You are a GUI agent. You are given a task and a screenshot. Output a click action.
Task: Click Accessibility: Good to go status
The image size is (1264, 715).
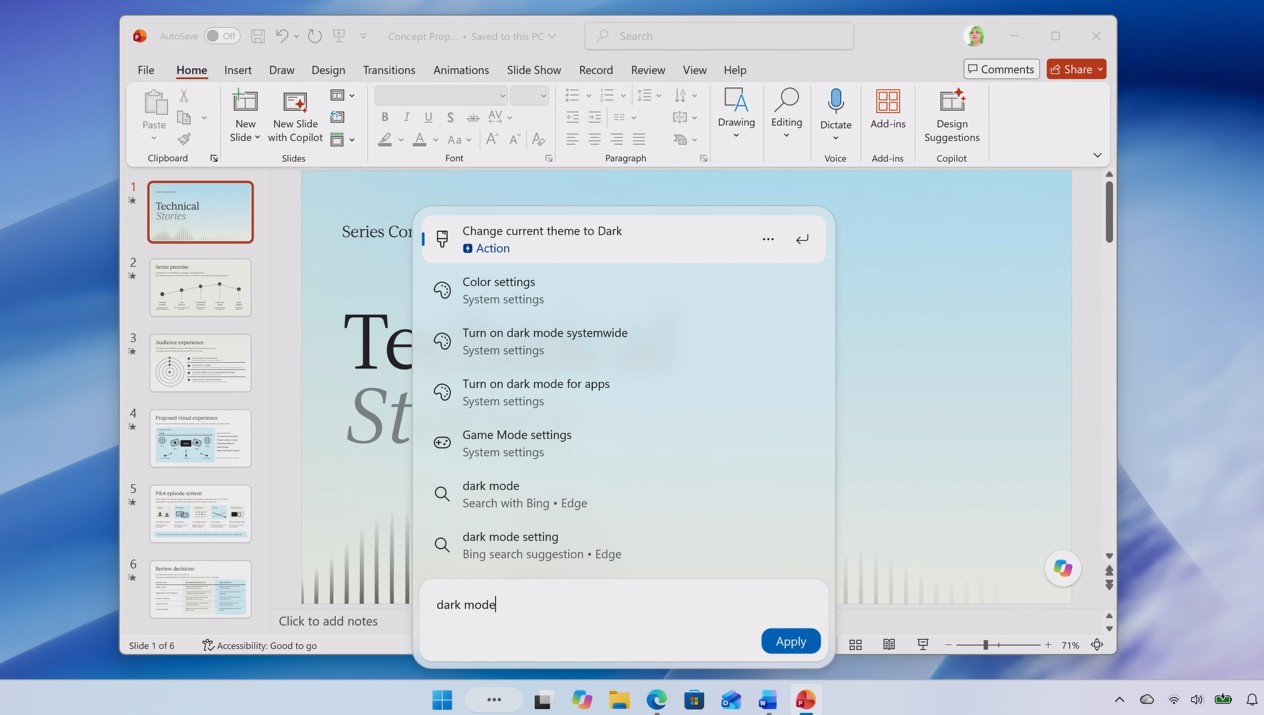point(260,645)
